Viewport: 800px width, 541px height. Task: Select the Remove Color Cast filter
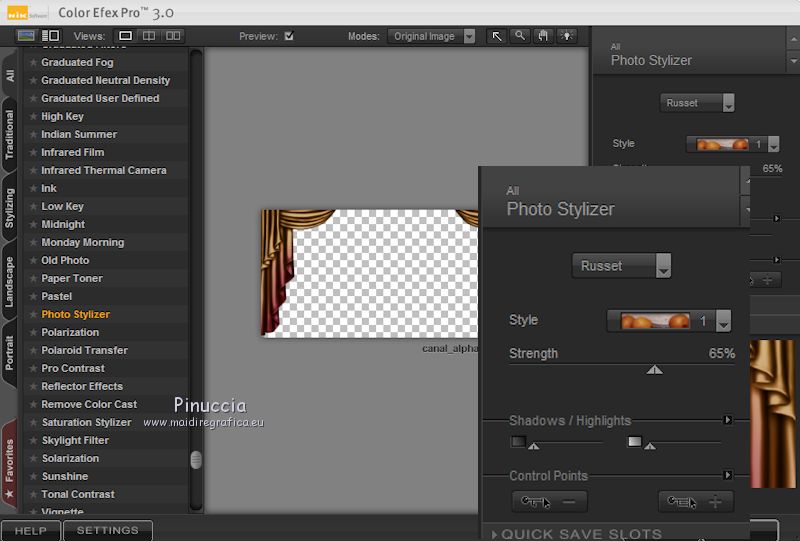[x=89, y=404]
